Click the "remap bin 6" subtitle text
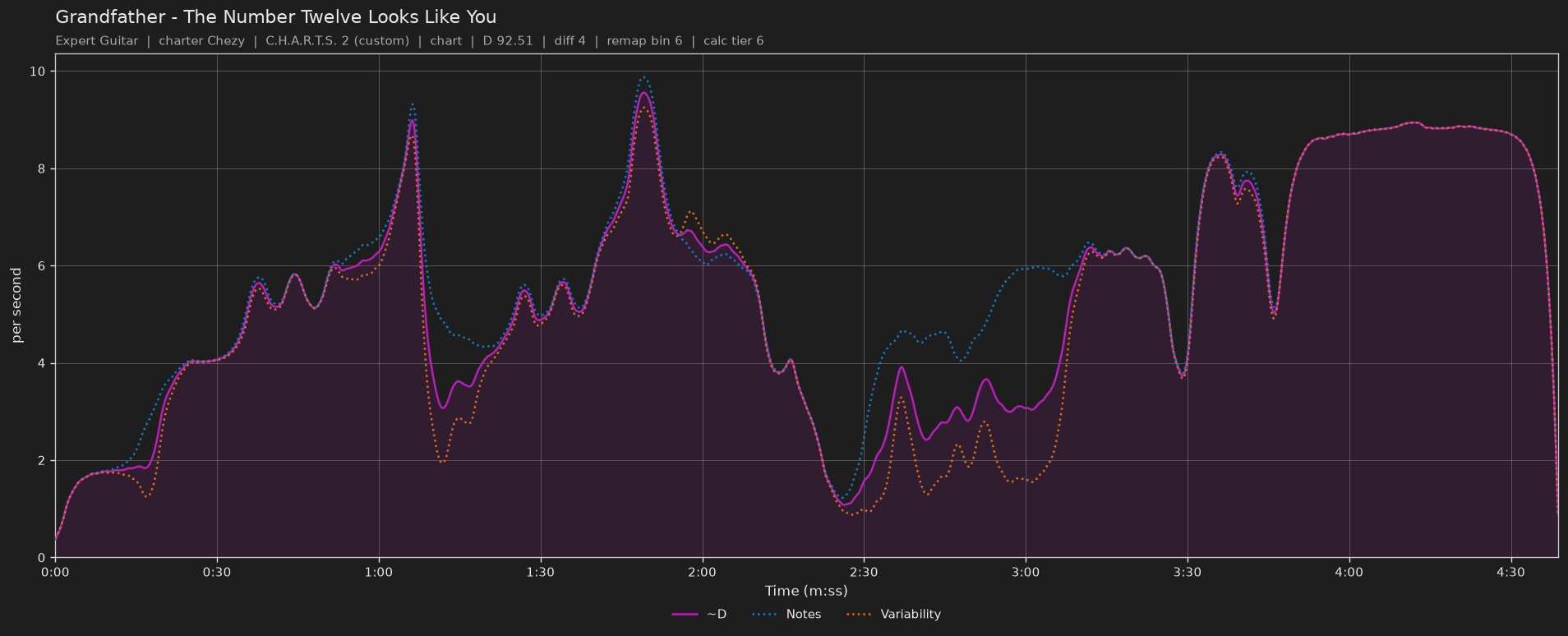This screenshot has width=1568, height=636. [x=644, y=41]
